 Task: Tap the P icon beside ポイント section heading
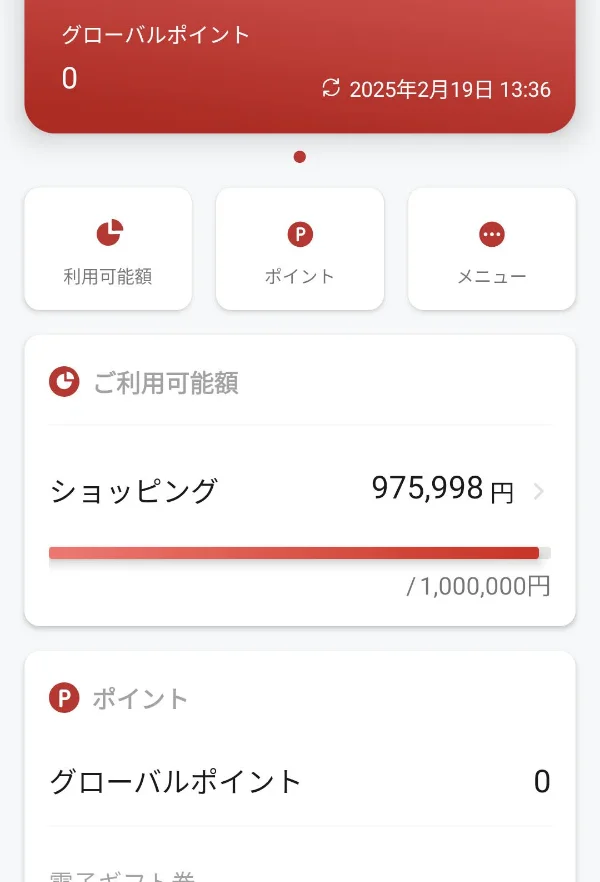click(64, 698)
